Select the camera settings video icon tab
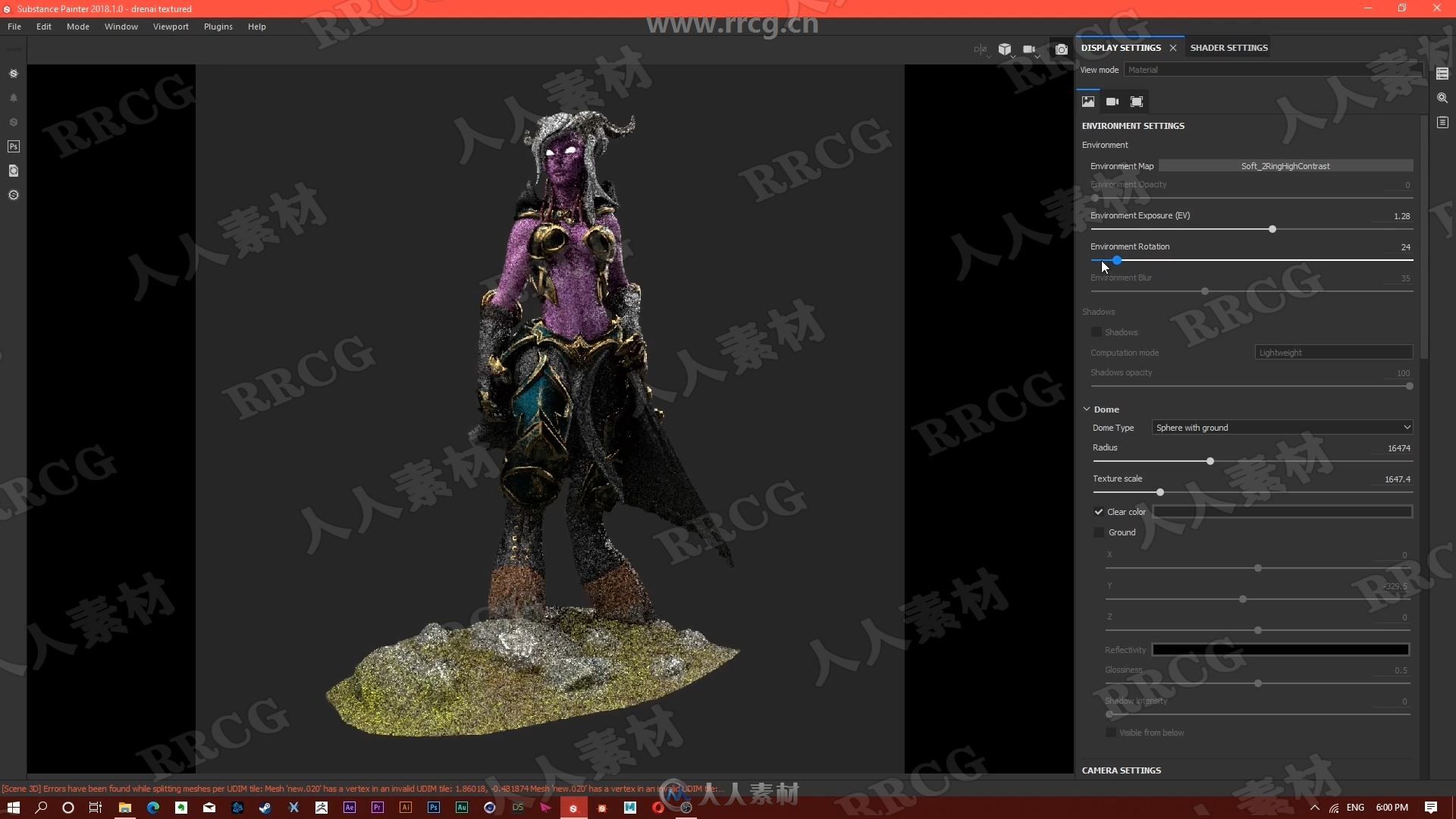 click(x=1112, y=101)
